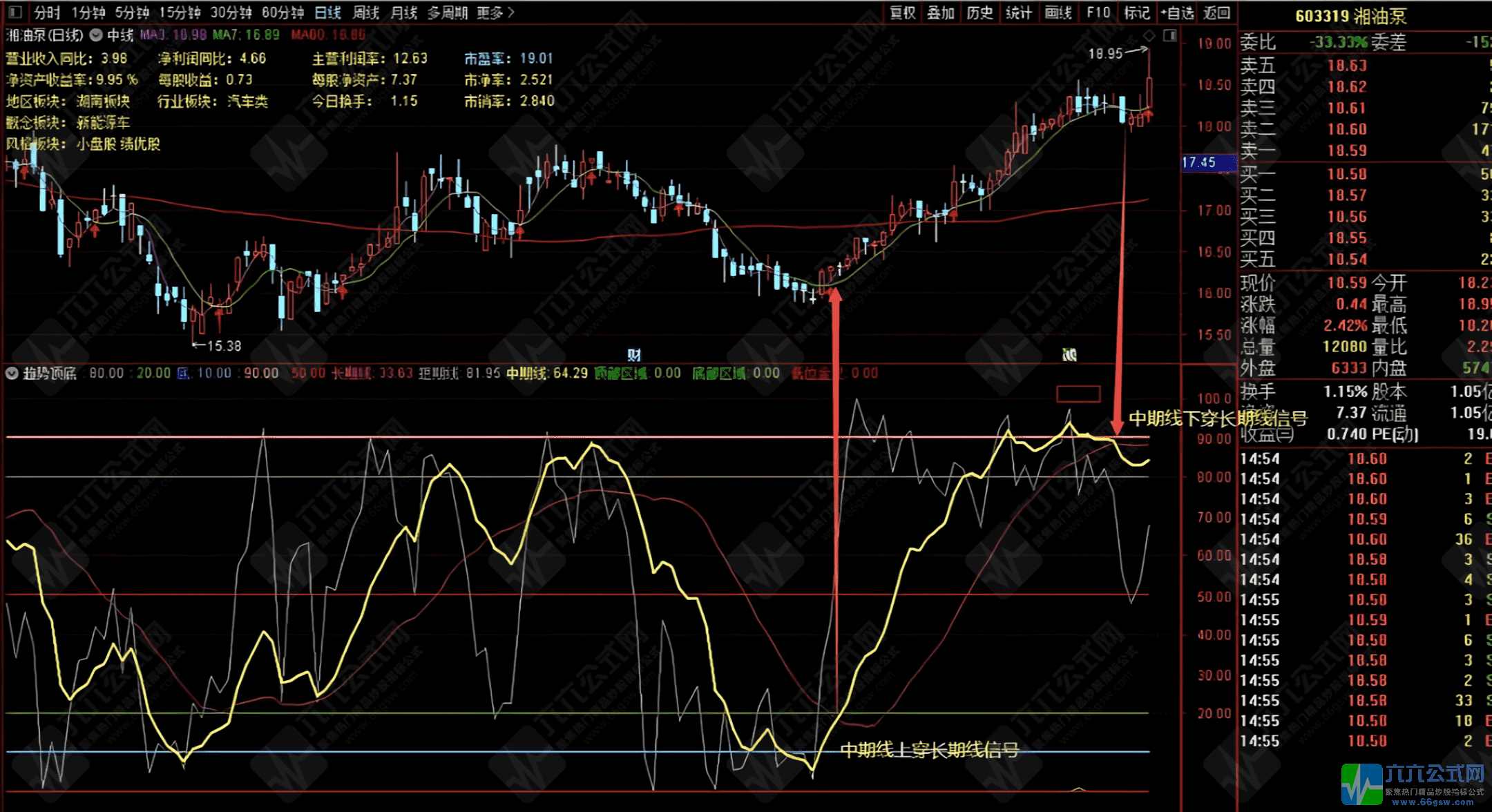Open the main chart indicator dropdown arrow

point(96,35)
